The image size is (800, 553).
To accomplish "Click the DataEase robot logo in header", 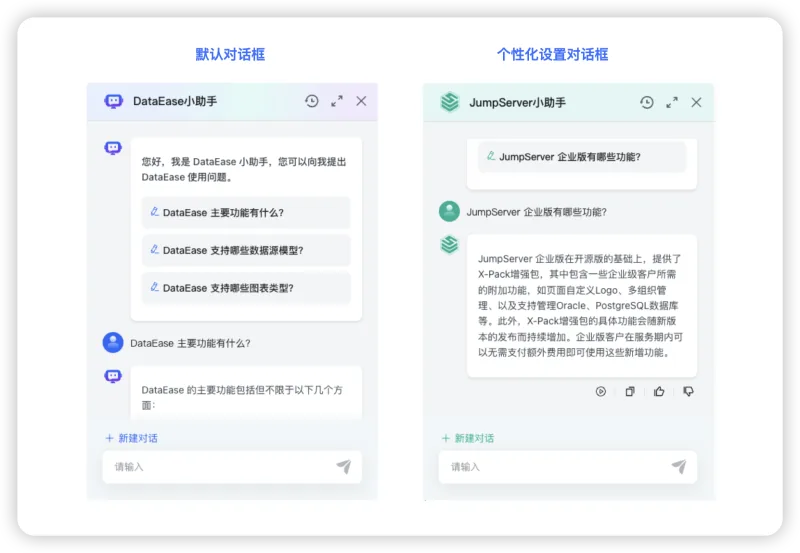I will tap(114, 101).
